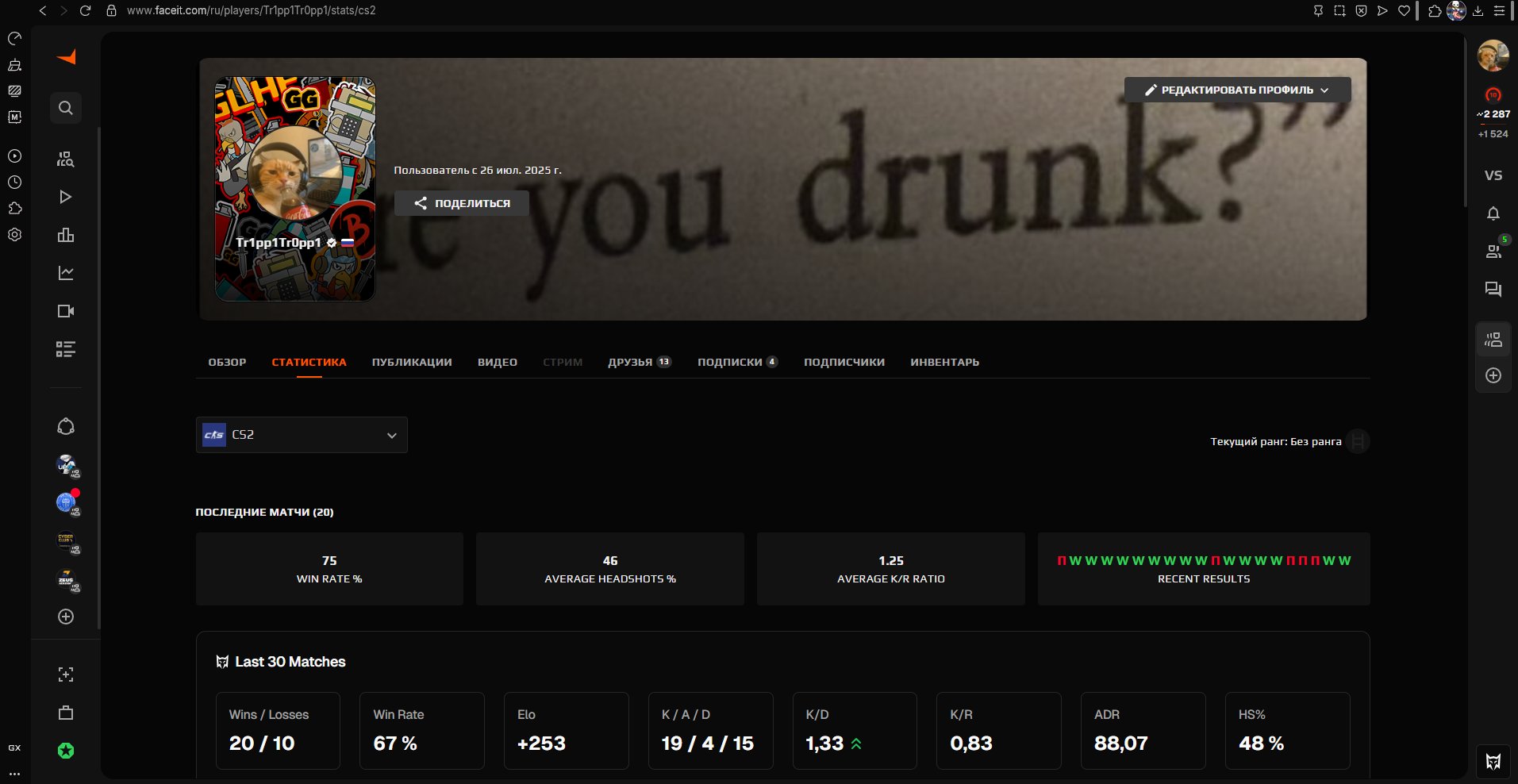The height and width of the screenshot is (784, 1518).
Task: Click the browser reload button
Action: click(x=86, y=10)
